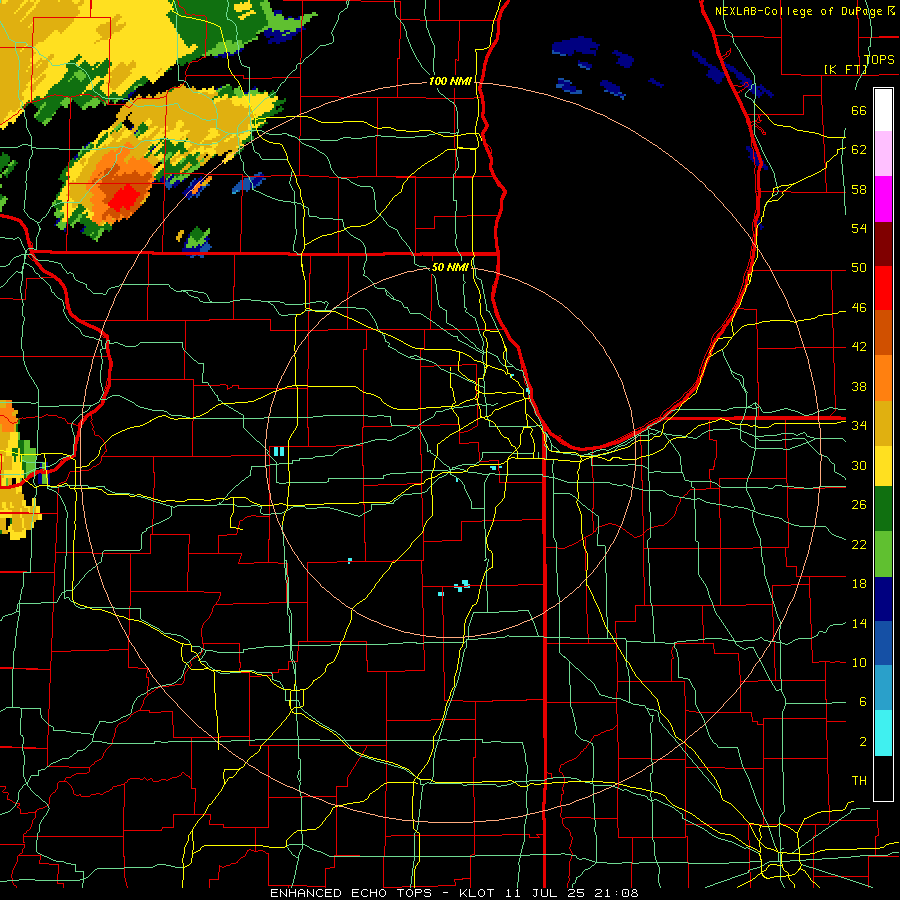Screen dimensions: 900x900
Task: Click the legend value "26"
Action: [x=859, y=505]
